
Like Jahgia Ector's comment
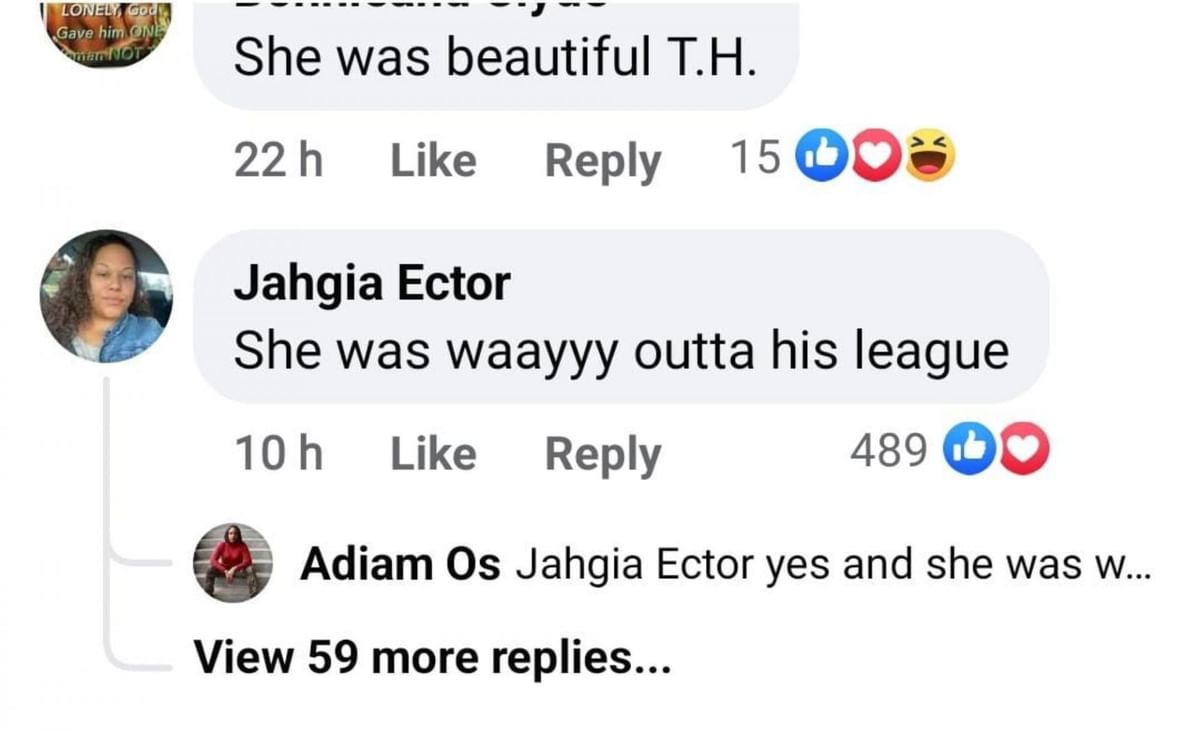[x=432, y=454]
